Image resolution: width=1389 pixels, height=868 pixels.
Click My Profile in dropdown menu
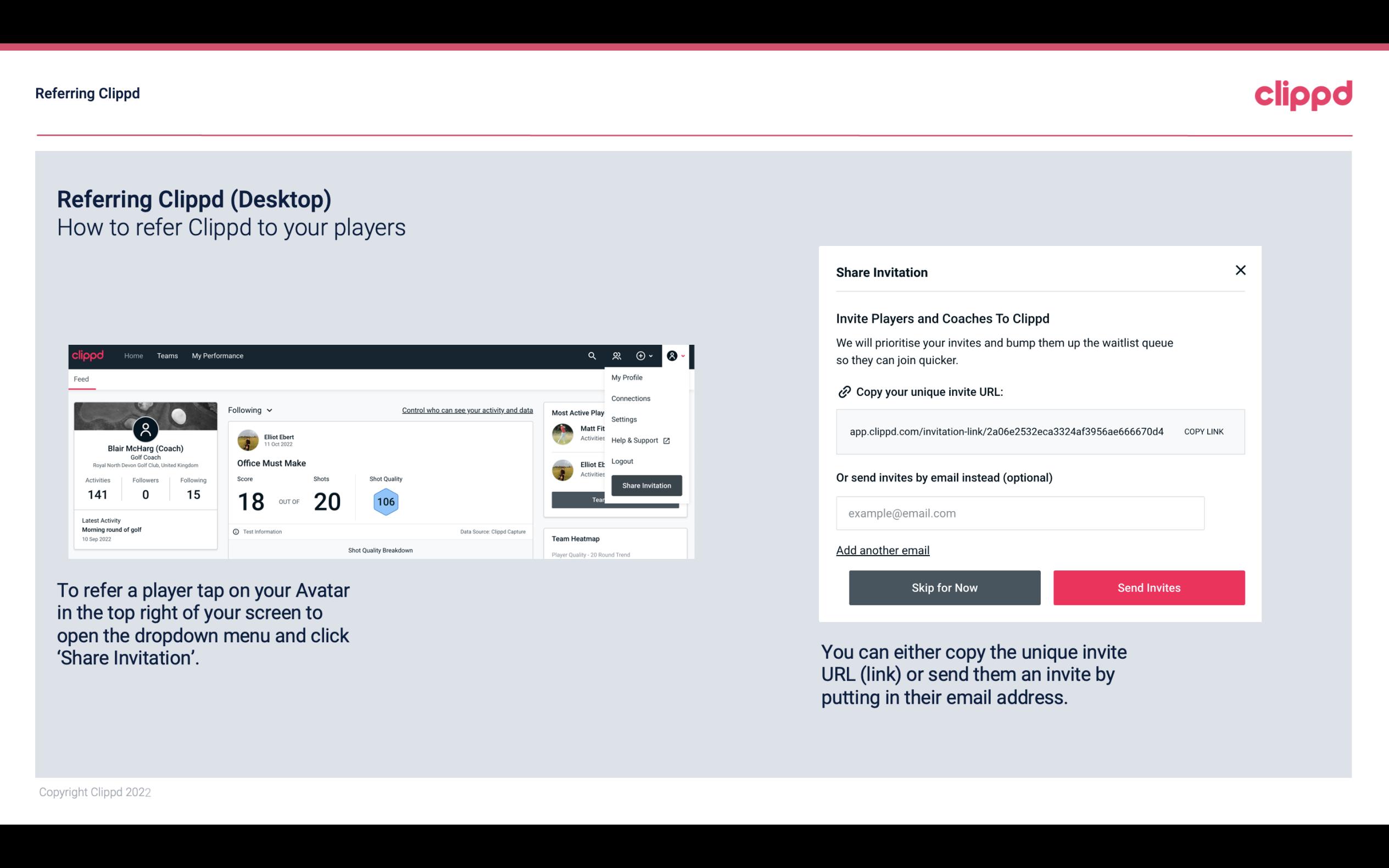(626, 377)
